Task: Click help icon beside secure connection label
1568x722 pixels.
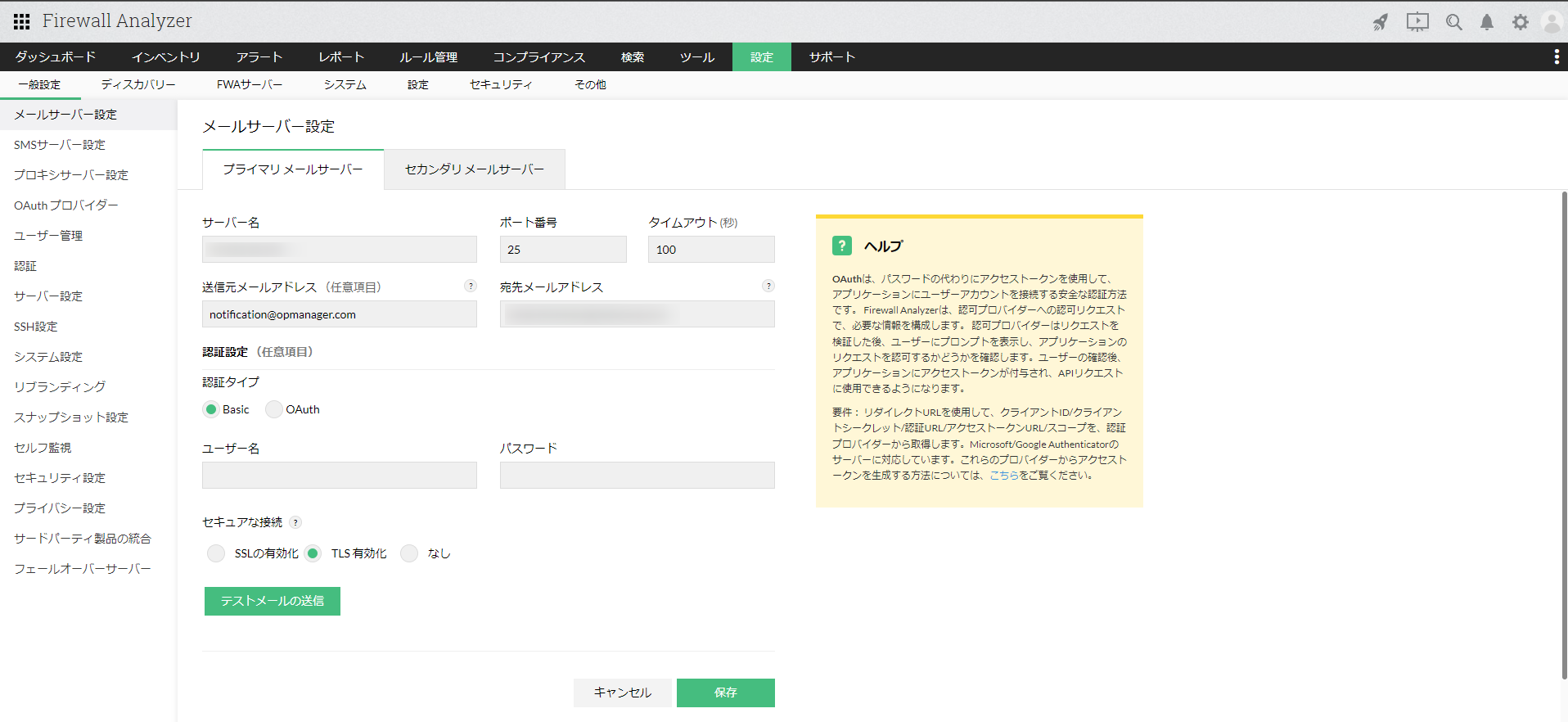Action: pos(296,522)
